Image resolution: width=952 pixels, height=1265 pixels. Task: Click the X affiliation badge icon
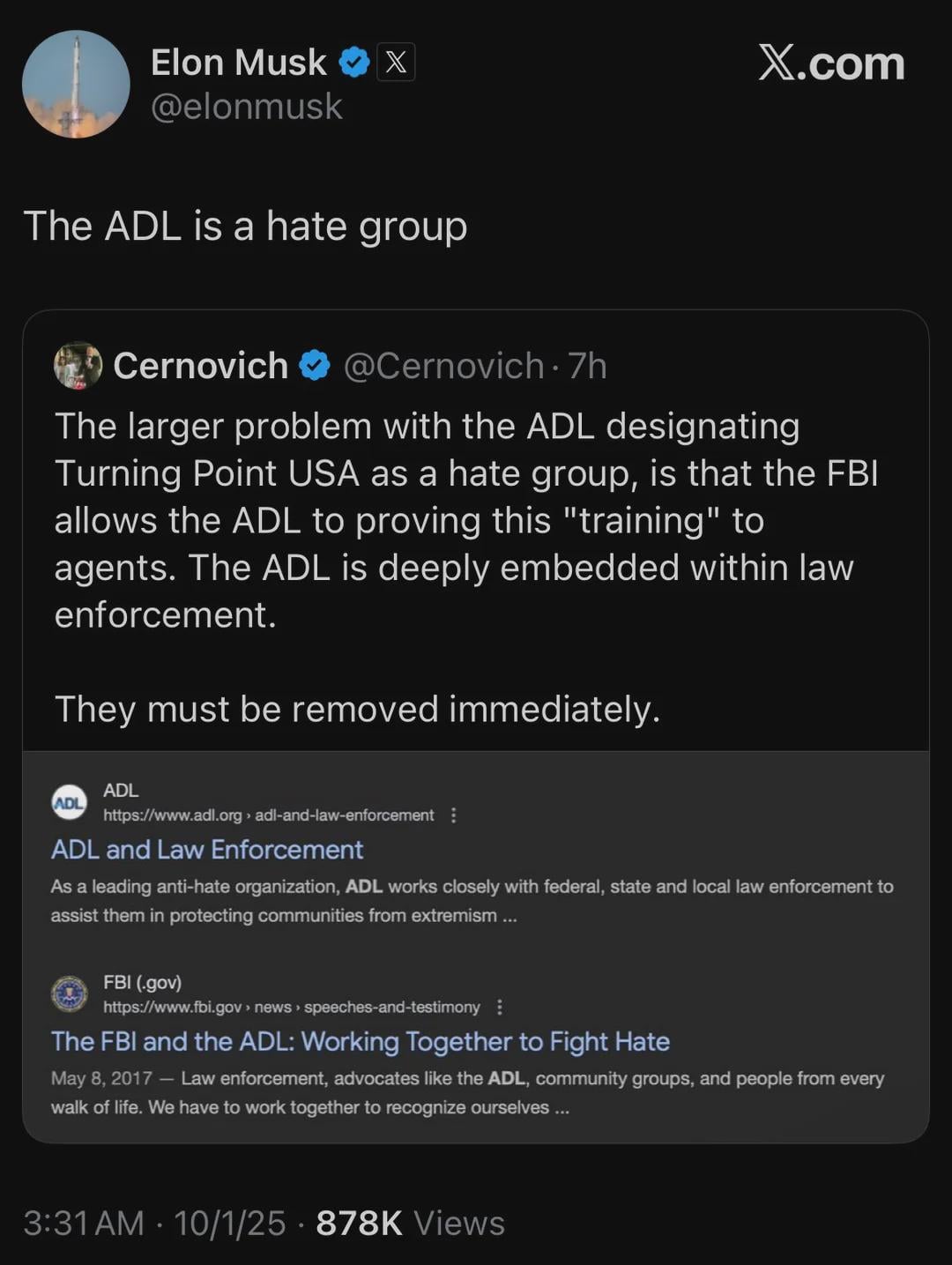pyautogui.click(x=396, y=63)
